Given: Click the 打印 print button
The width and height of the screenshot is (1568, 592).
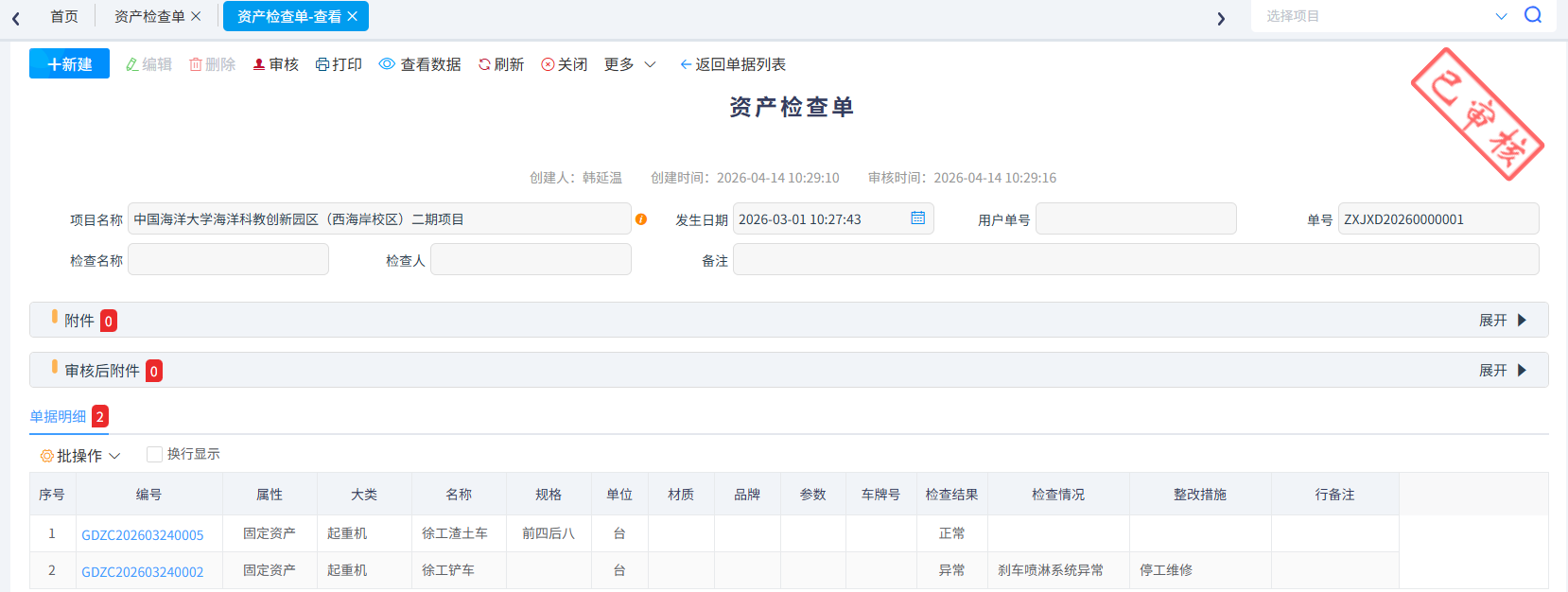Looking at the screenshot, I should tap(339, 64).
